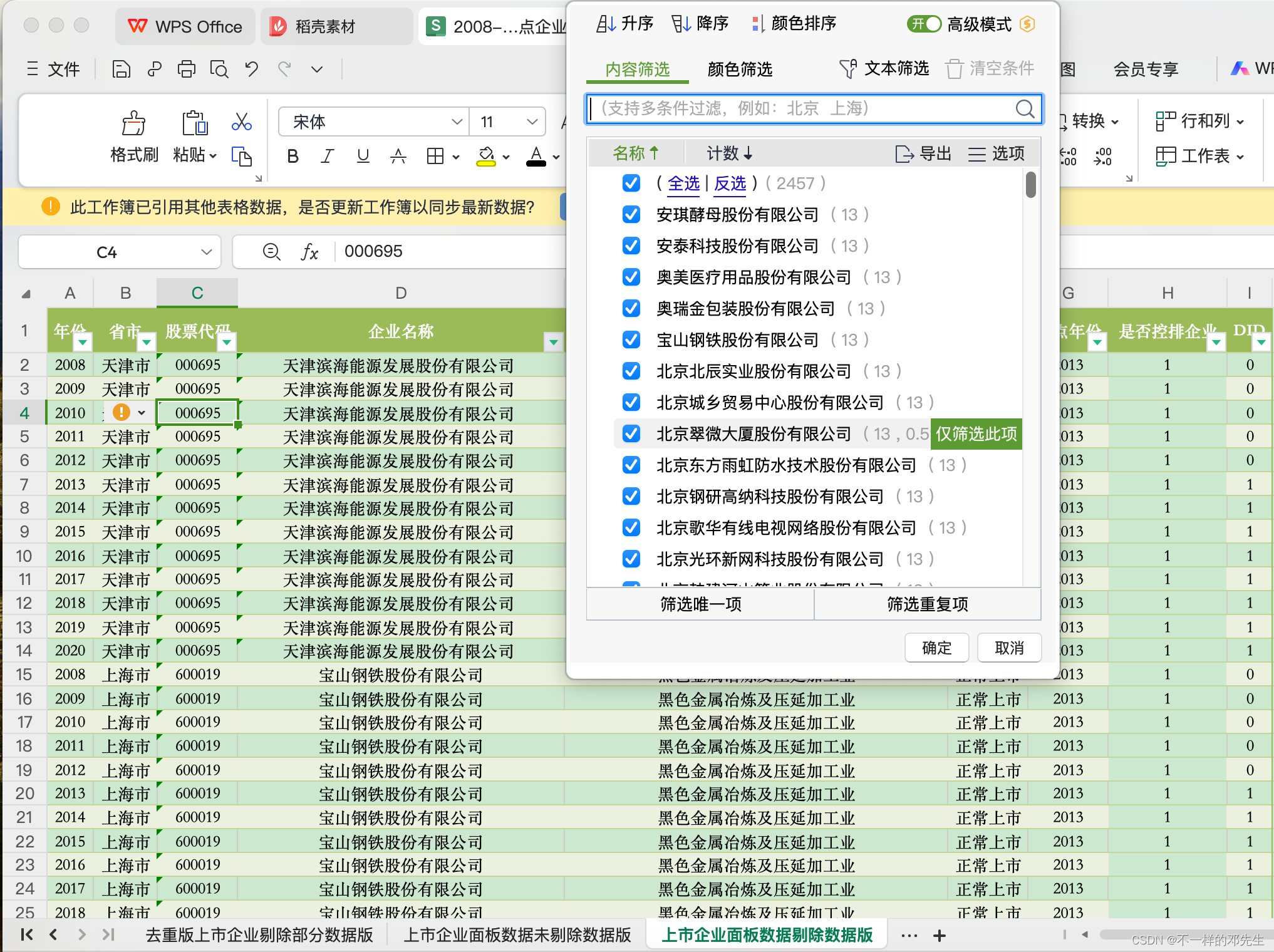
Task: Click the fill color highlight swatch
Action: [486, 156]
